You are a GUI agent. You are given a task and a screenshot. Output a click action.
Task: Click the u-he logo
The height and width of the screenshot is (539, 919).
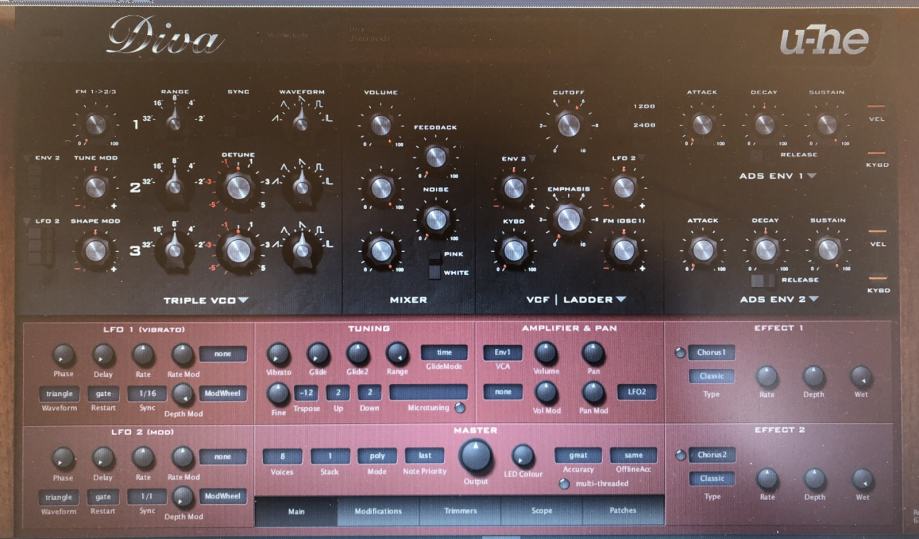point(824,40)
